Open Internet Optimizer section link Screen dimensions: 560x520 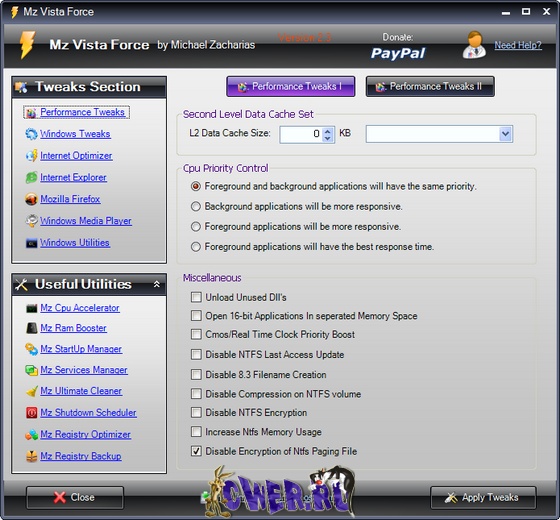pos(76,156)
